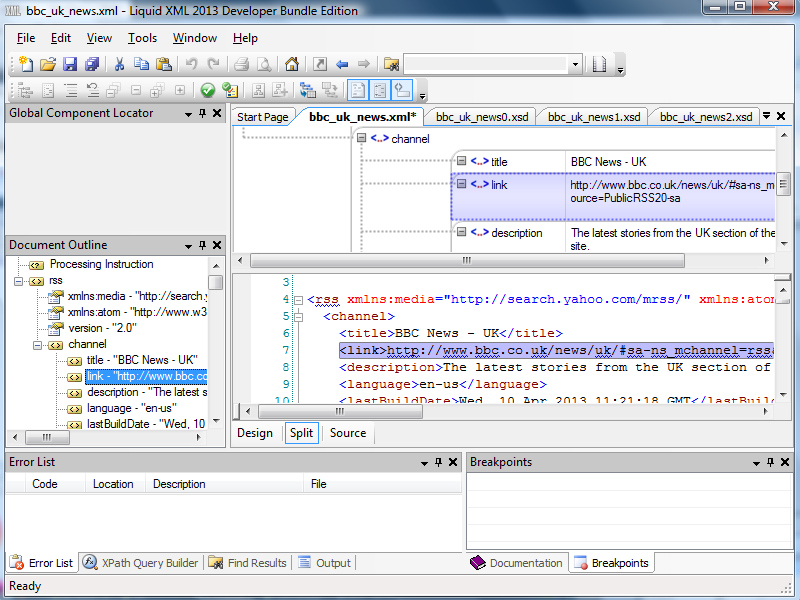The width and height of the screenshot is (800, 600).
Task: Navigate forward with the grey arrow
Action: 364,64
